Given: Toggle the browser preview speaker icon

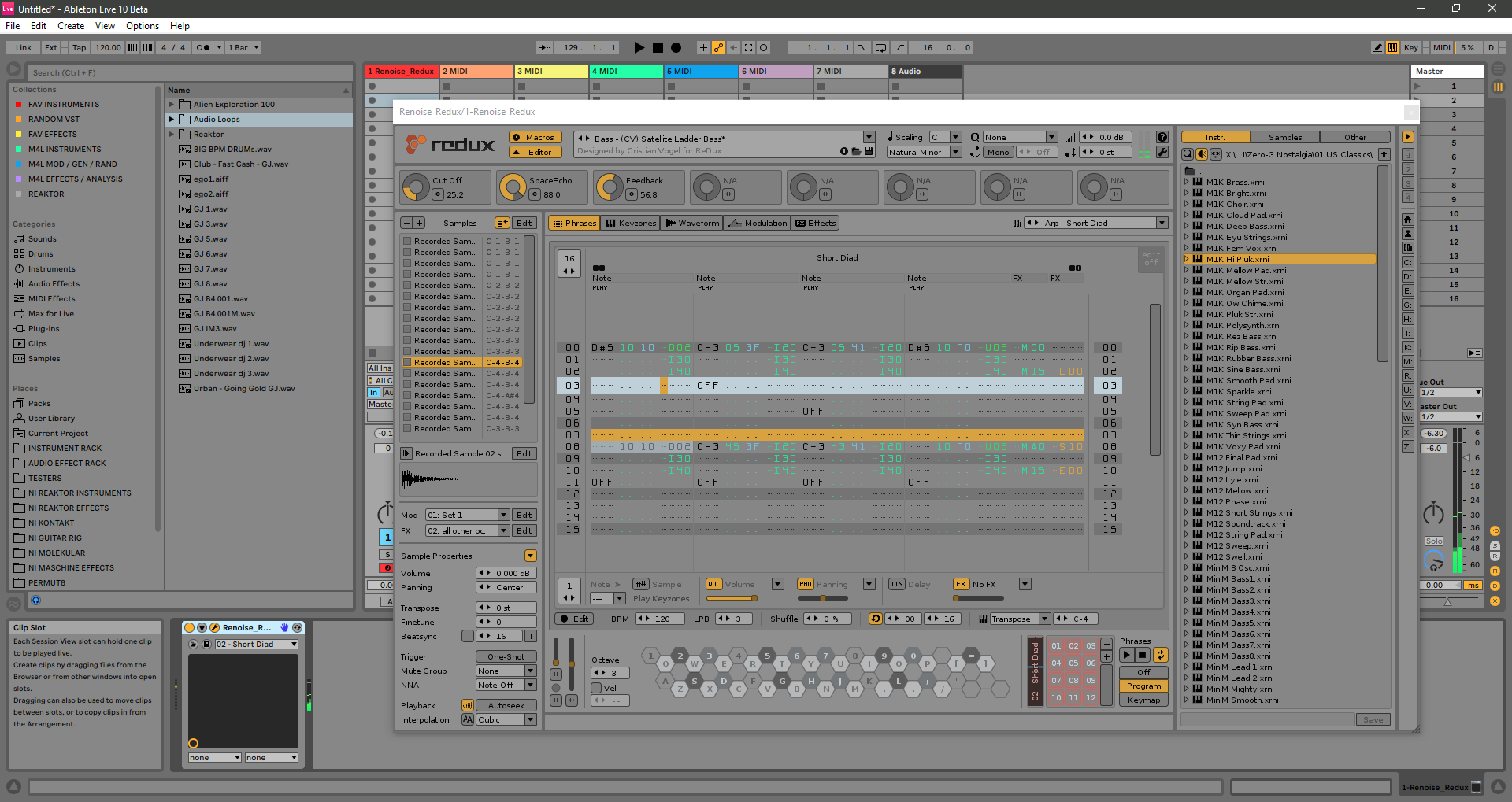Looking at the screenshot, I should click(x=1202, y=154).
